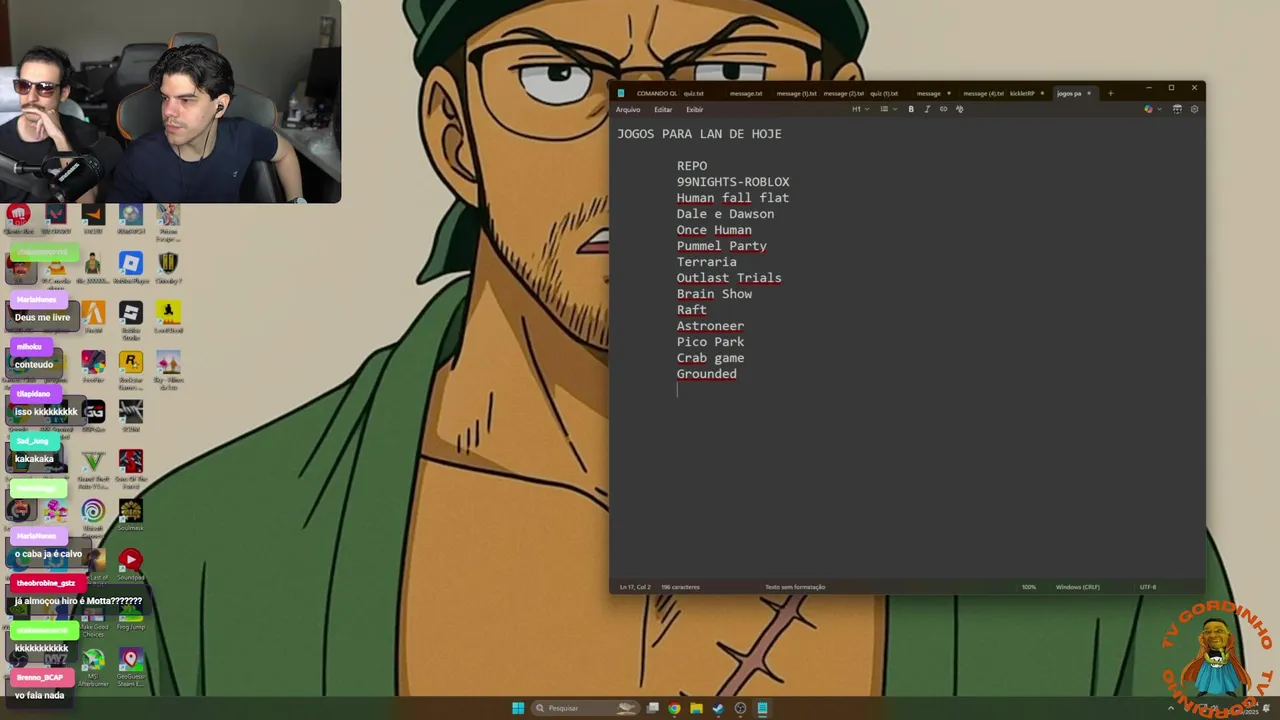Viewport: 1280px width, 720px height.
Task: Switch to the message.txt tab
Action: [746, 93]
